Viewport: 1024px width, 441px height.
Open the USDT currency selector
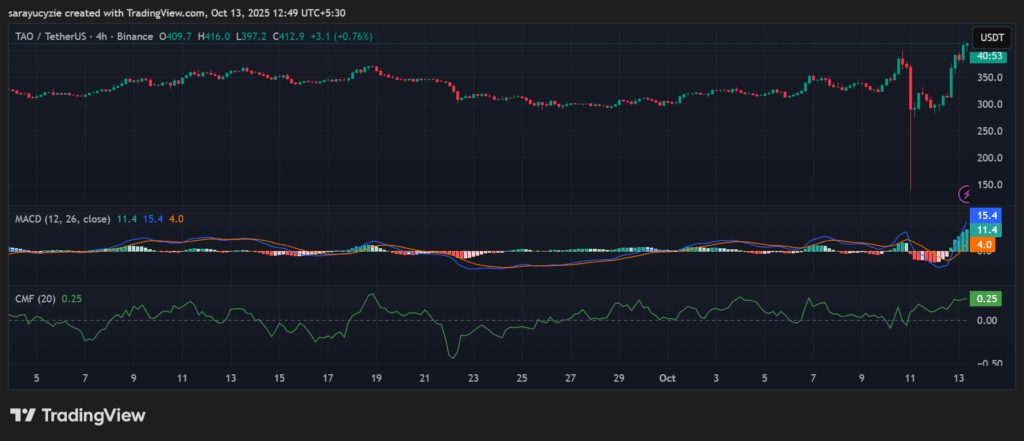[990, 37]
